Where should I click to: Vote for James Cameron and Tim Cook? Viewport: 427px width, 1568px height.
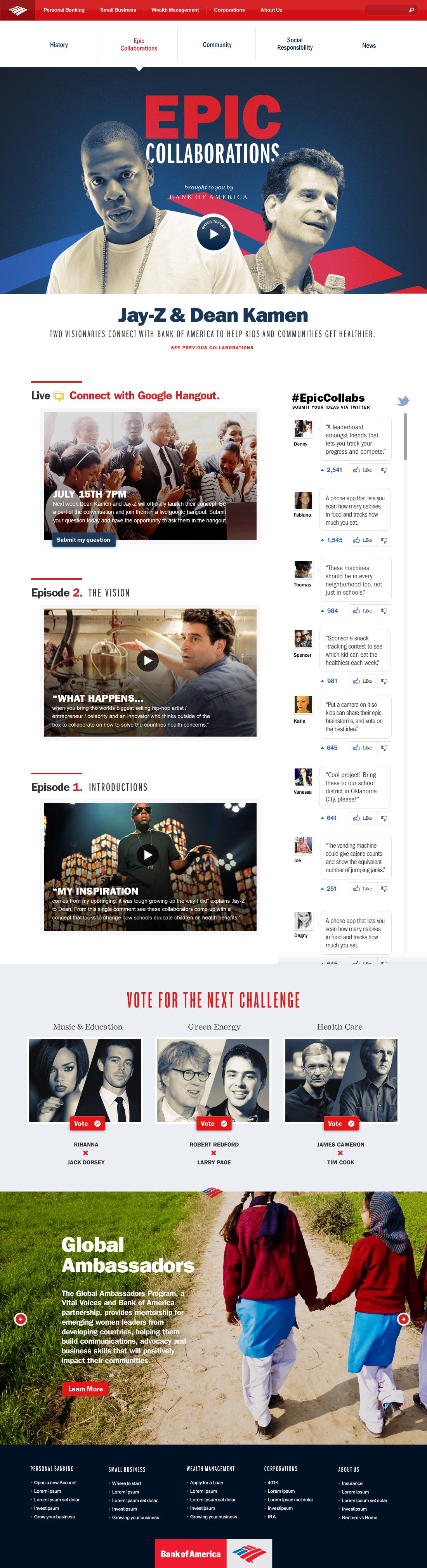click(x=340, y=1124)
